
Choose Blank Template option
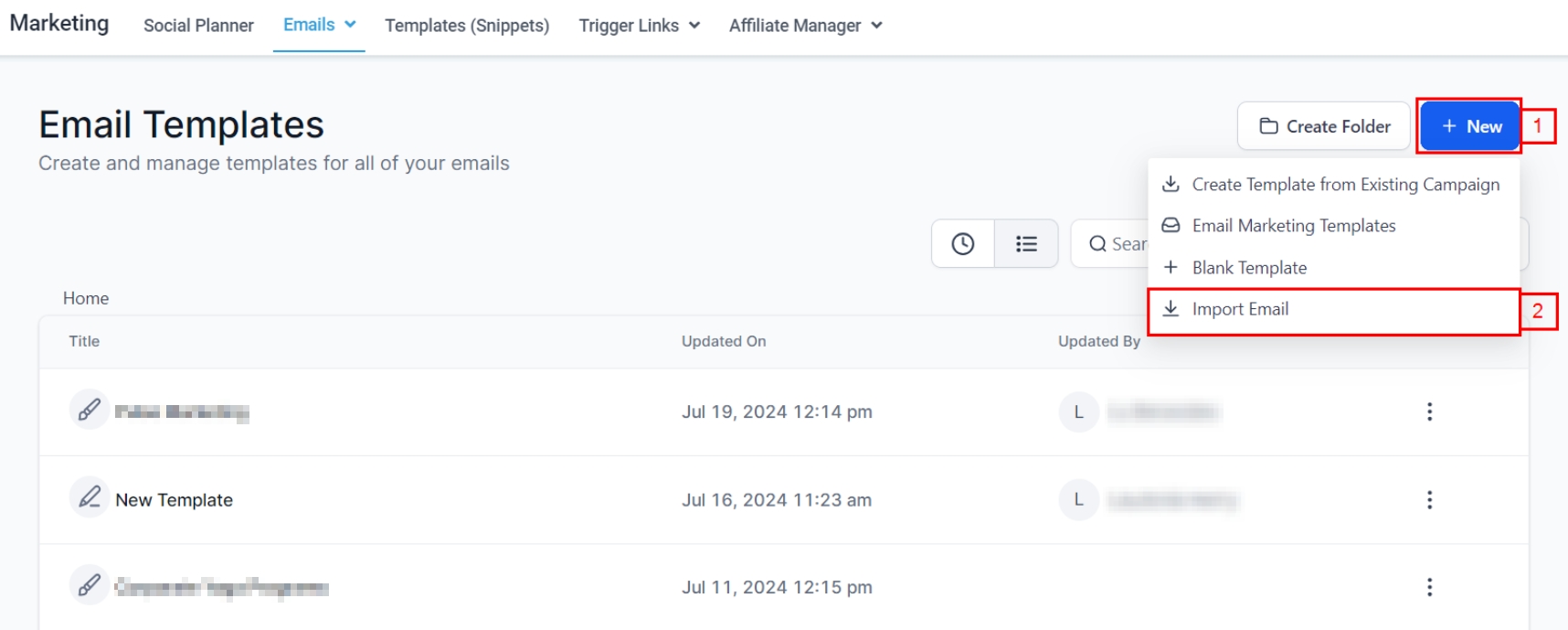(x=1249, y=268)
